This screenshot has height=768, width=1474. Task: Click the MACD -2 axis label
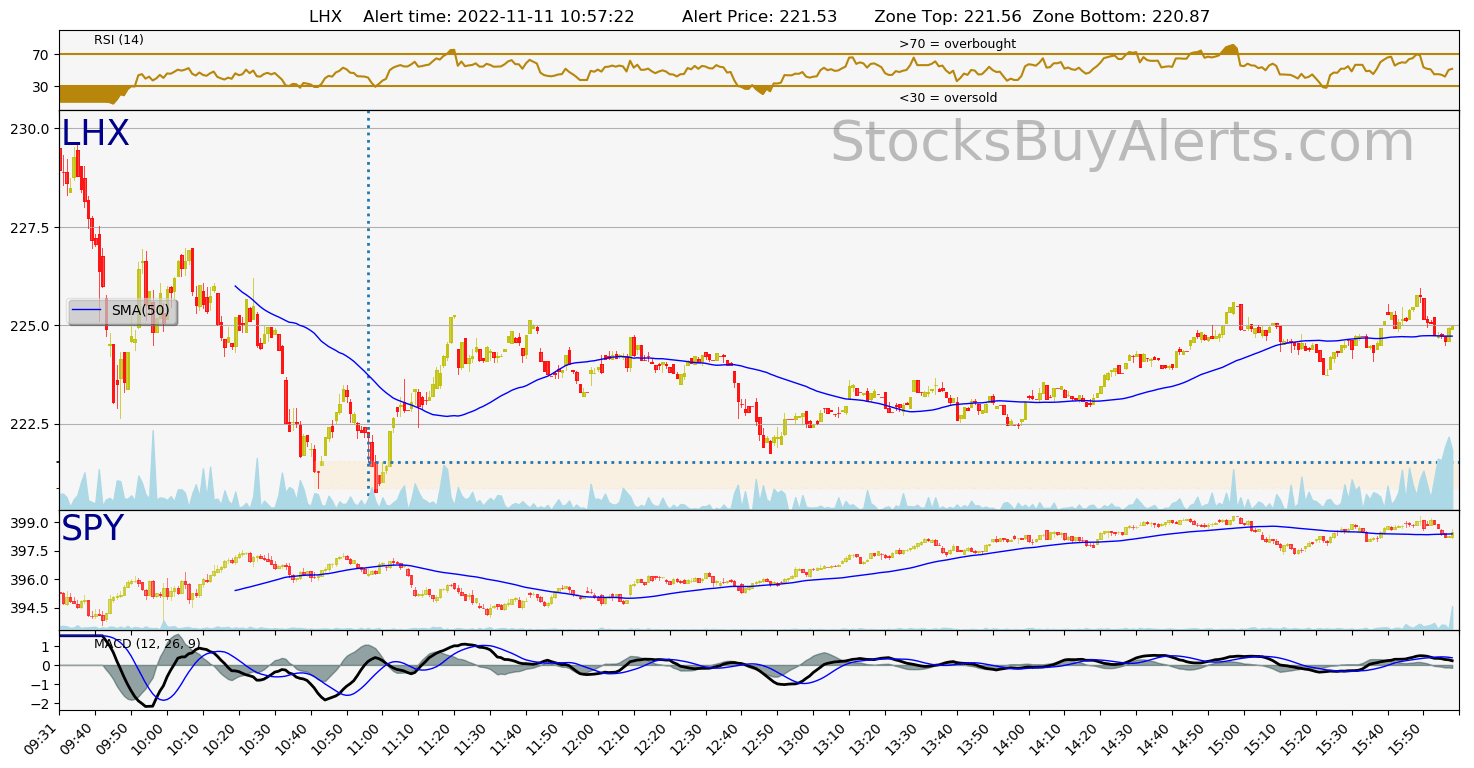click(x=41, y=704)
